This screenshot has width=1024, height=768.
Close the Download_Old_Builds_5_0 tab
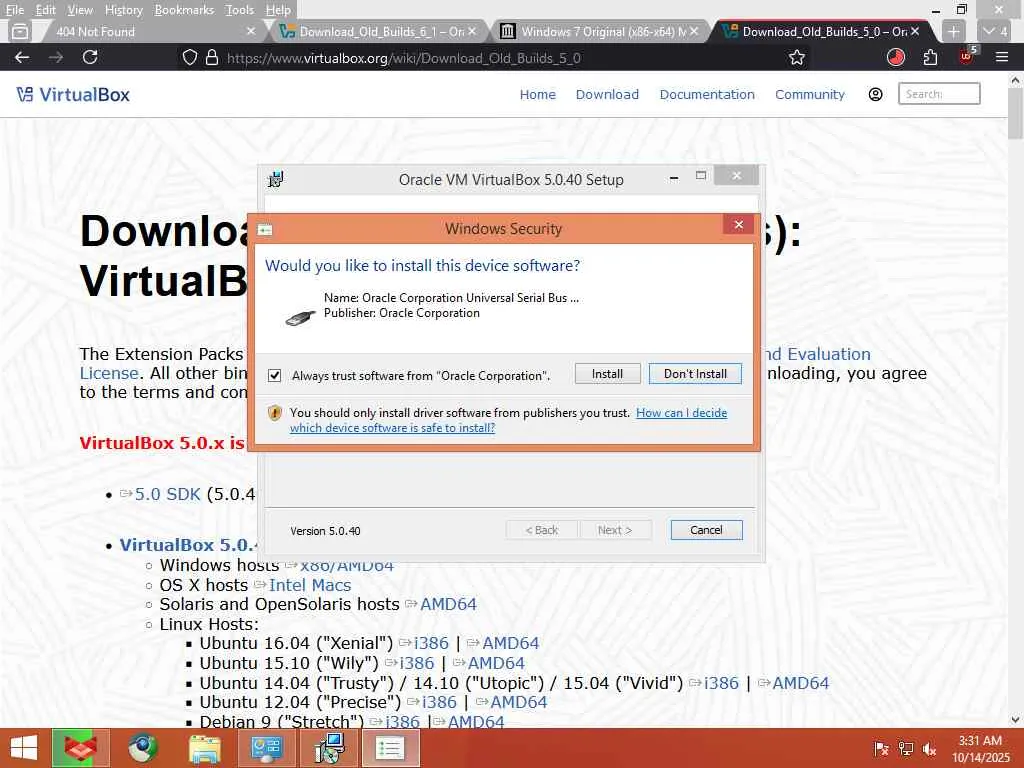click(x=916, y=31)
